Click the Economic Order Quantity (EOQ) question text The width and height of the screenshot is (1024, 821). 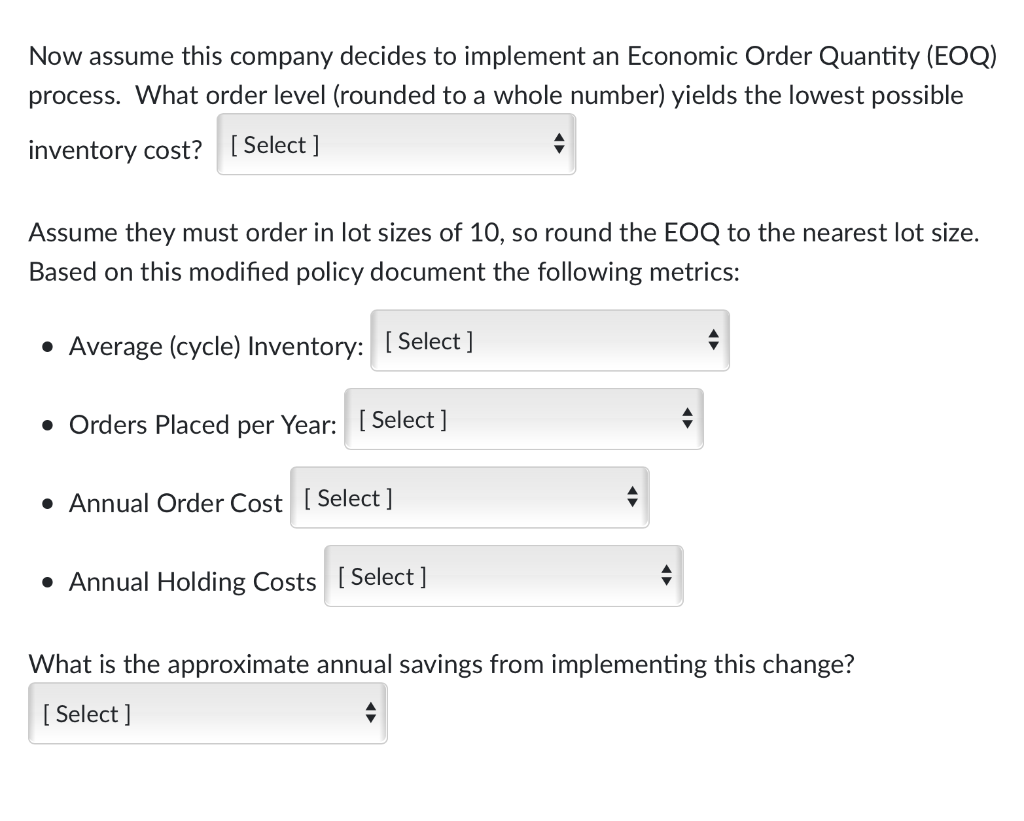click(512, 57)
